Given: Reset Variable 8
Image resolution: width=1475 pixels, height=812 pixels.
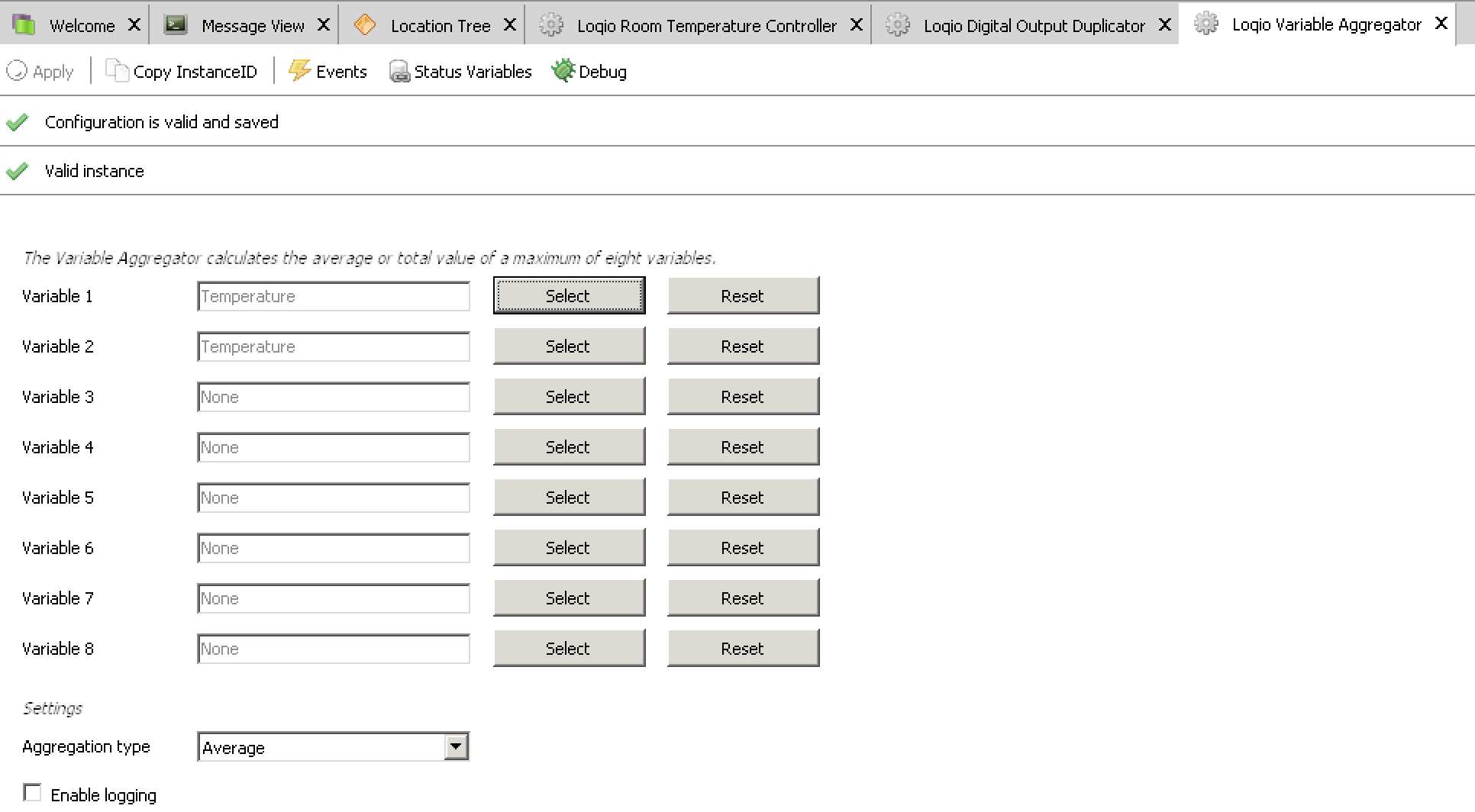Looking at the screenshot, I should [743, 648].
